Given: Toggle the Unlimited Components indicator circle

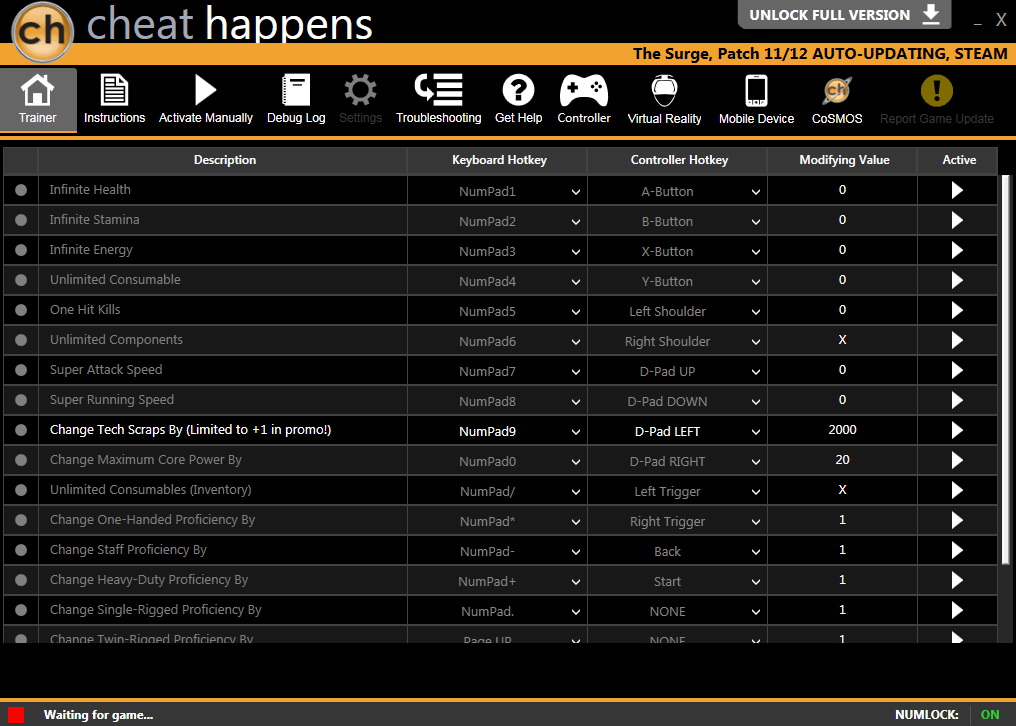Looking at the screenshot, I should pyautogui.click(x=21, y=340).
